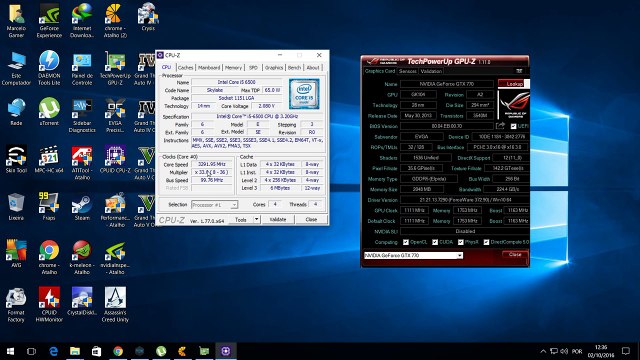Click Close button in CPU-Z footer
The image size is (640, 360).
point(311,219)
